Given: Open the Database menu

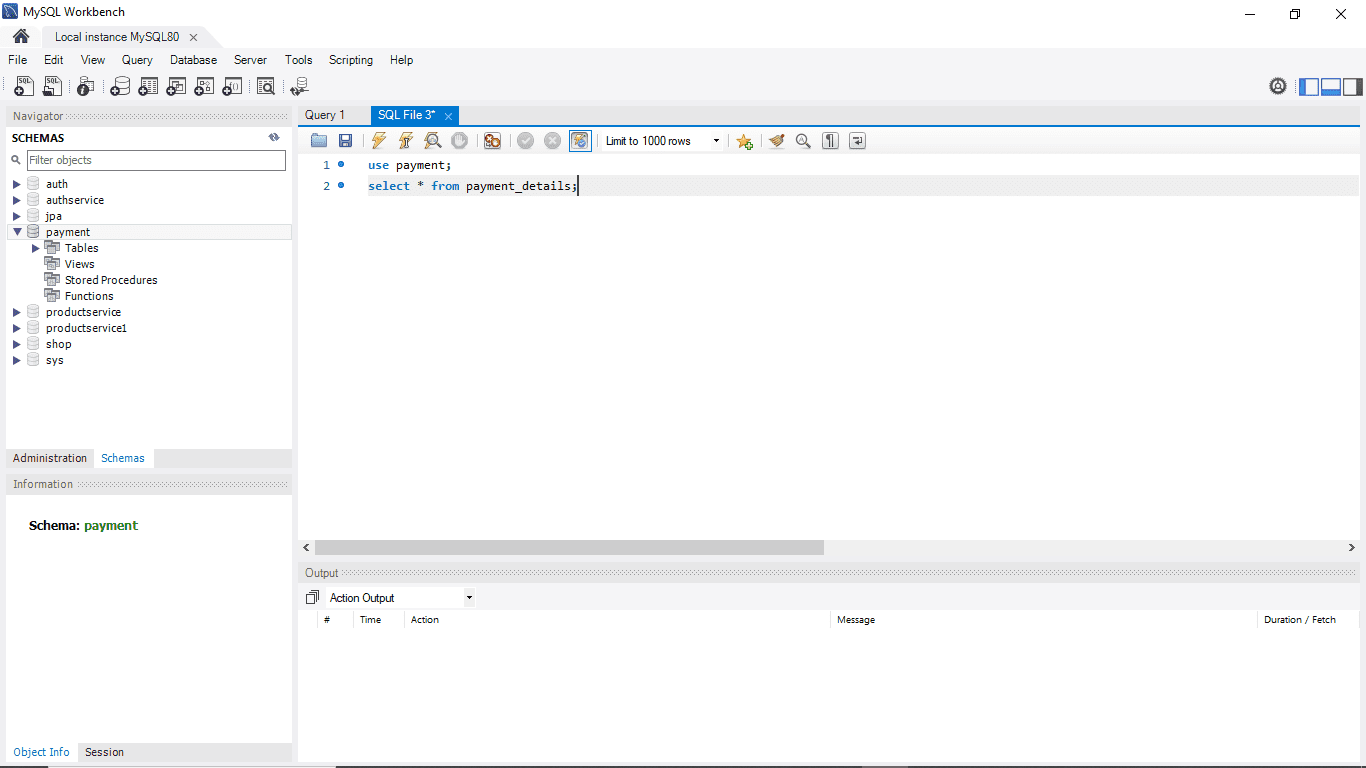Looking at the screenshot, I should (193, 60).
